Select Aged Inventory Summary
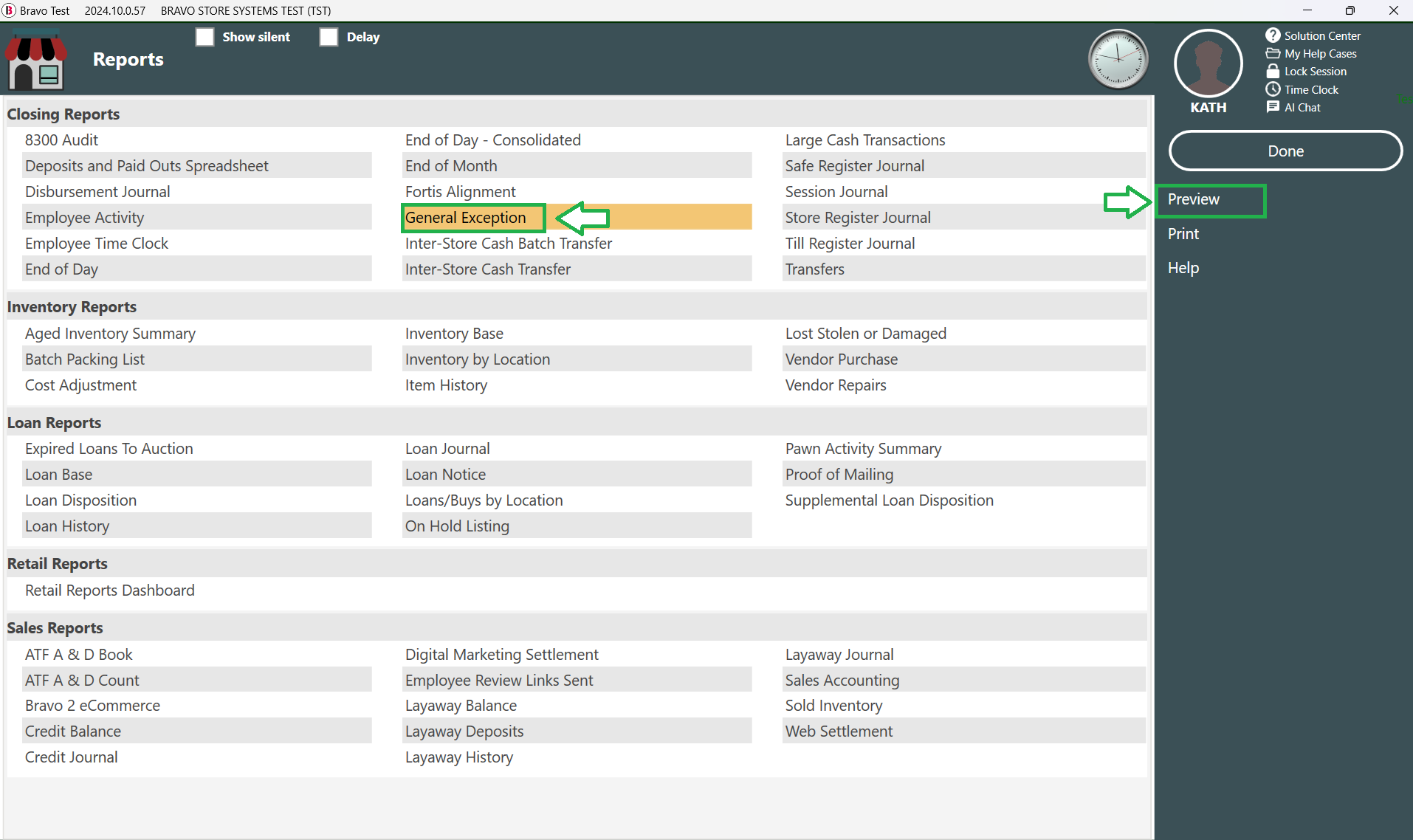Image resolution: width=1413 pixels, height=840 pixels. [x=196, y=333]
